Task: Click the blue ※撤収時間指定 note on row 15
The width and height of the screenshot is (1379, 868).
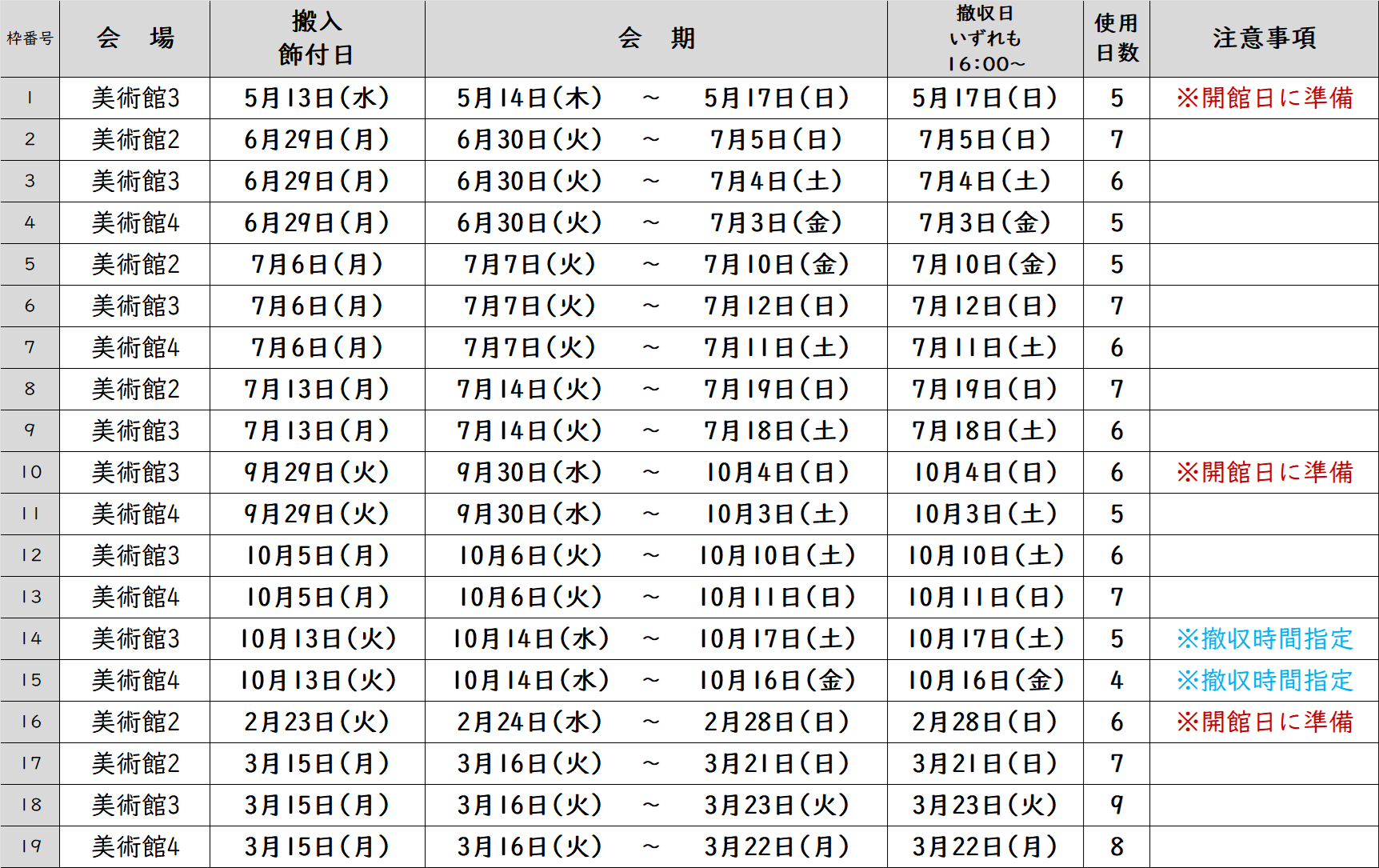Action: (x=1265, y=680)
